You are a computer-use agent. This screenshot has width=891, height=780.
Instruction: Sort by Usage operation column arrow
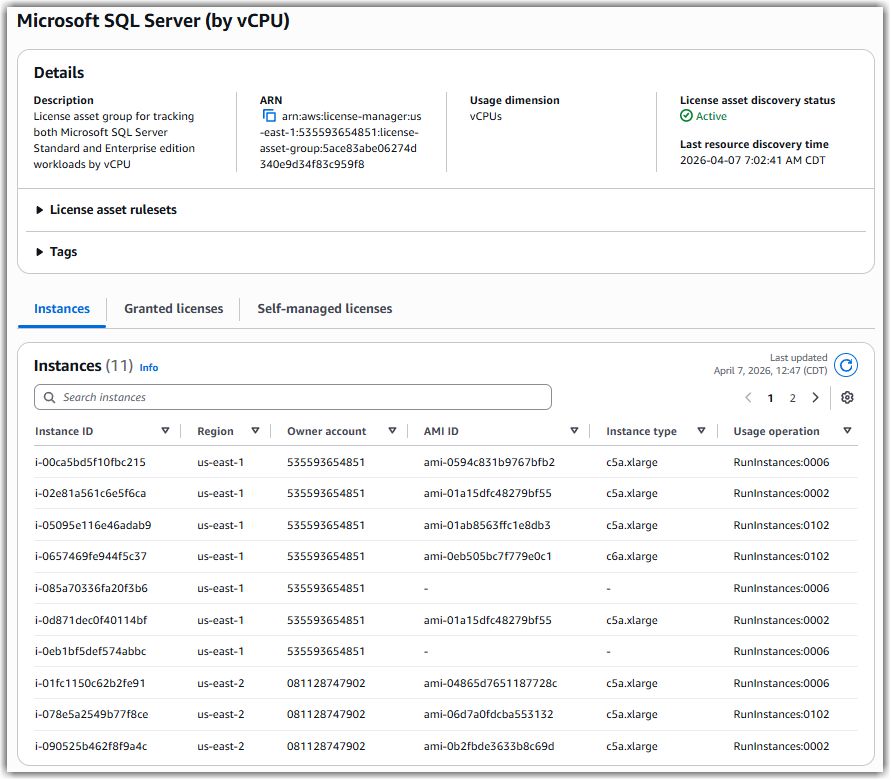tap(847, 431)
